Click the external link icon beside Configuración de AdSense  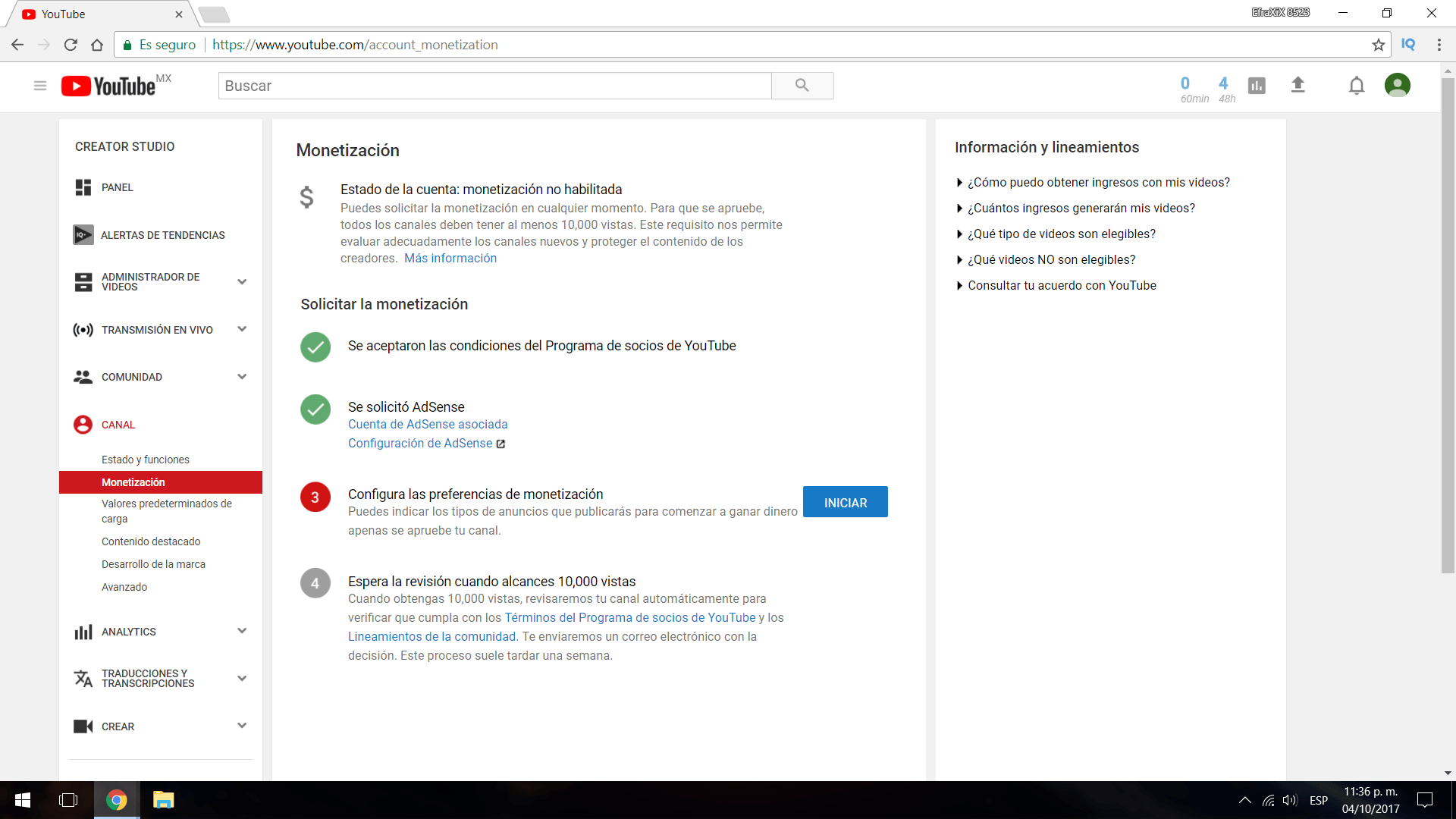[x=500, y=444]
